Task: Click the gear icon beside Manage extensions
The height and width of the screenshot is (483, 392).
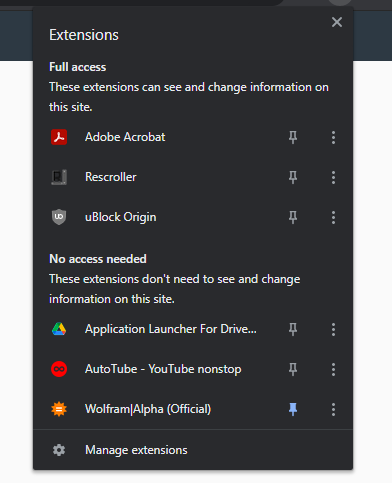Action: pyautogui.click(x=59, y=450)
